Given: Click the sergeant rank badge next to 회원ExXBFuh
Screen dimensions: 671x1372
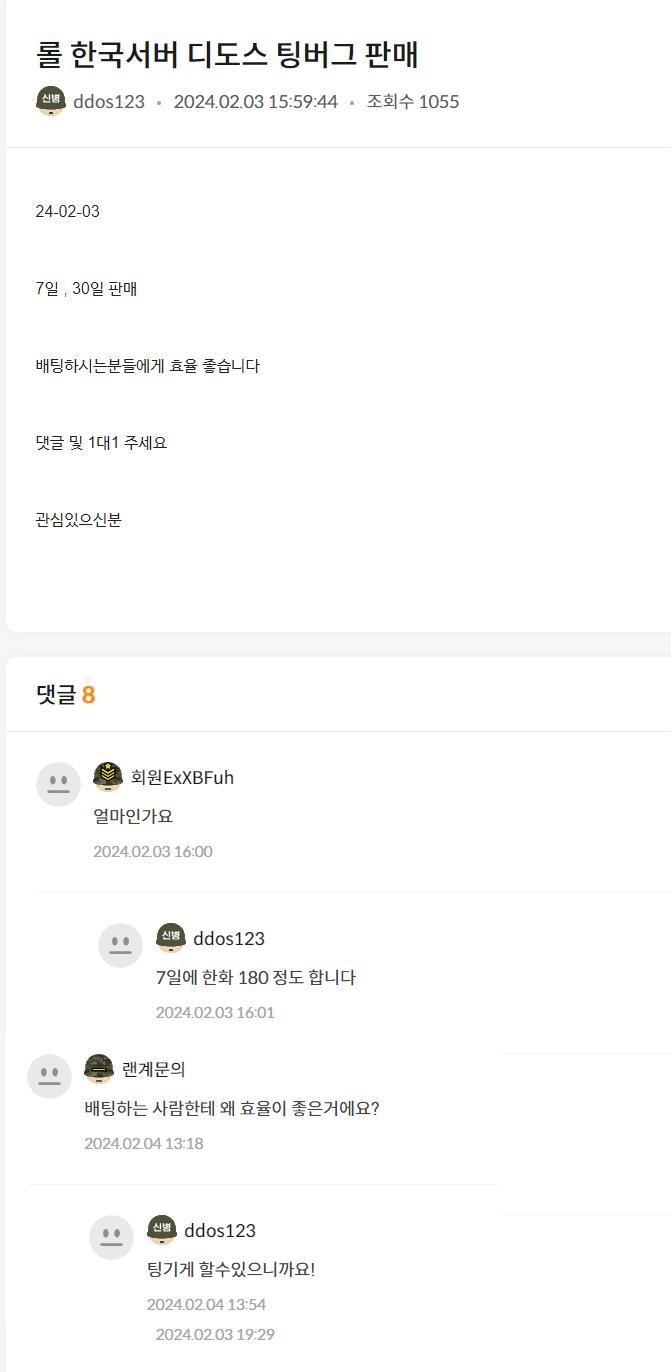Looking at the screenshot, I should click(108, 777).
